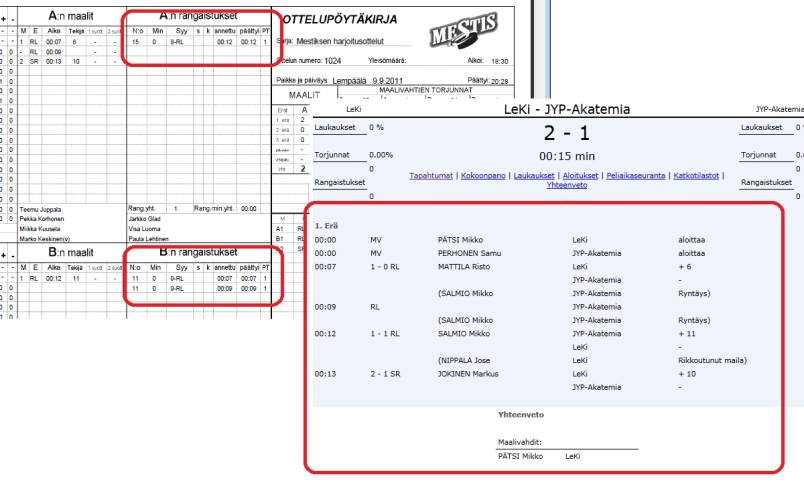This screenshot has height=491, width=804.
Task: Click the 20:28 end time
Action: [x=499, y=81]
